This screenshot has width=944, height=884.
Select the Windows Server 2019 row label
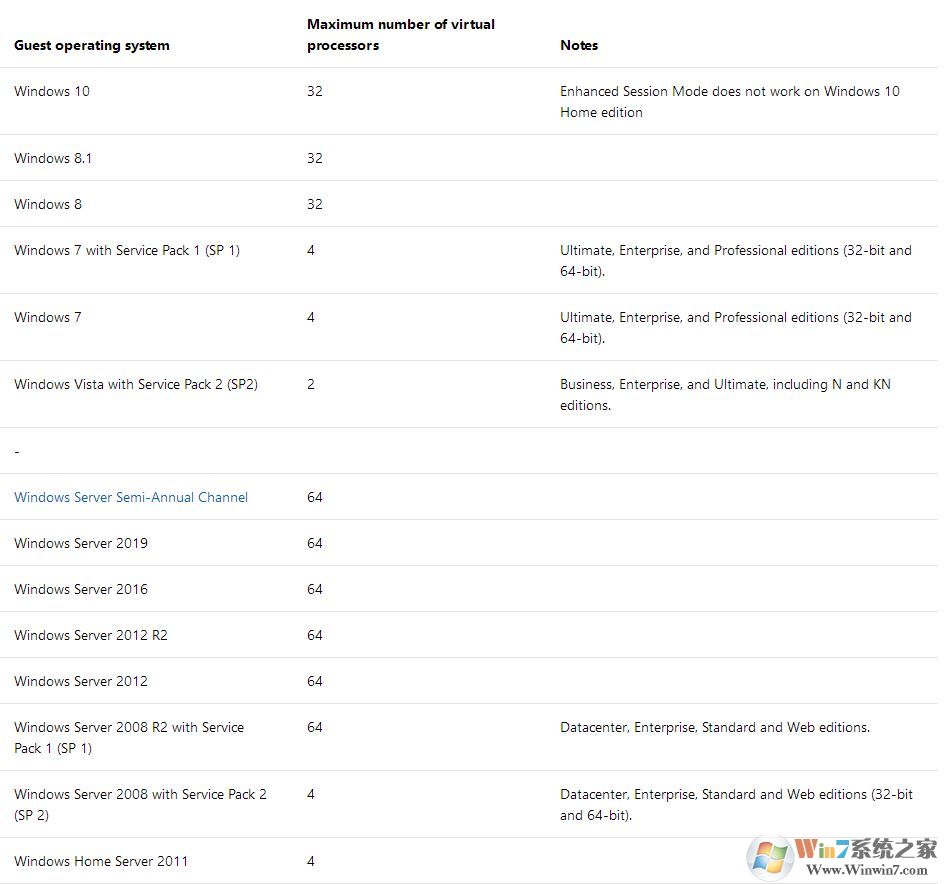point(81,543)
